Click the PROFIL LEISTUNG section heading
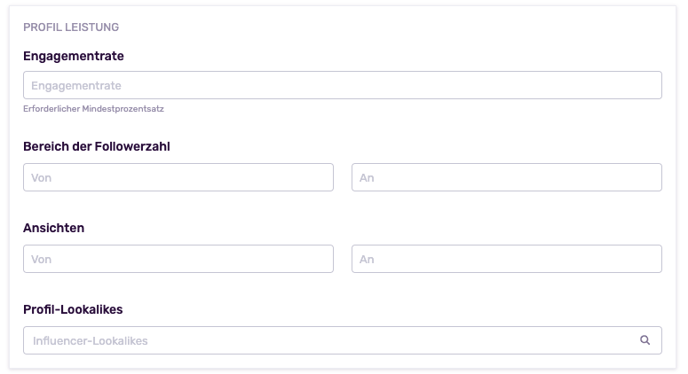688x374 pixels. (x=71, y=27)
